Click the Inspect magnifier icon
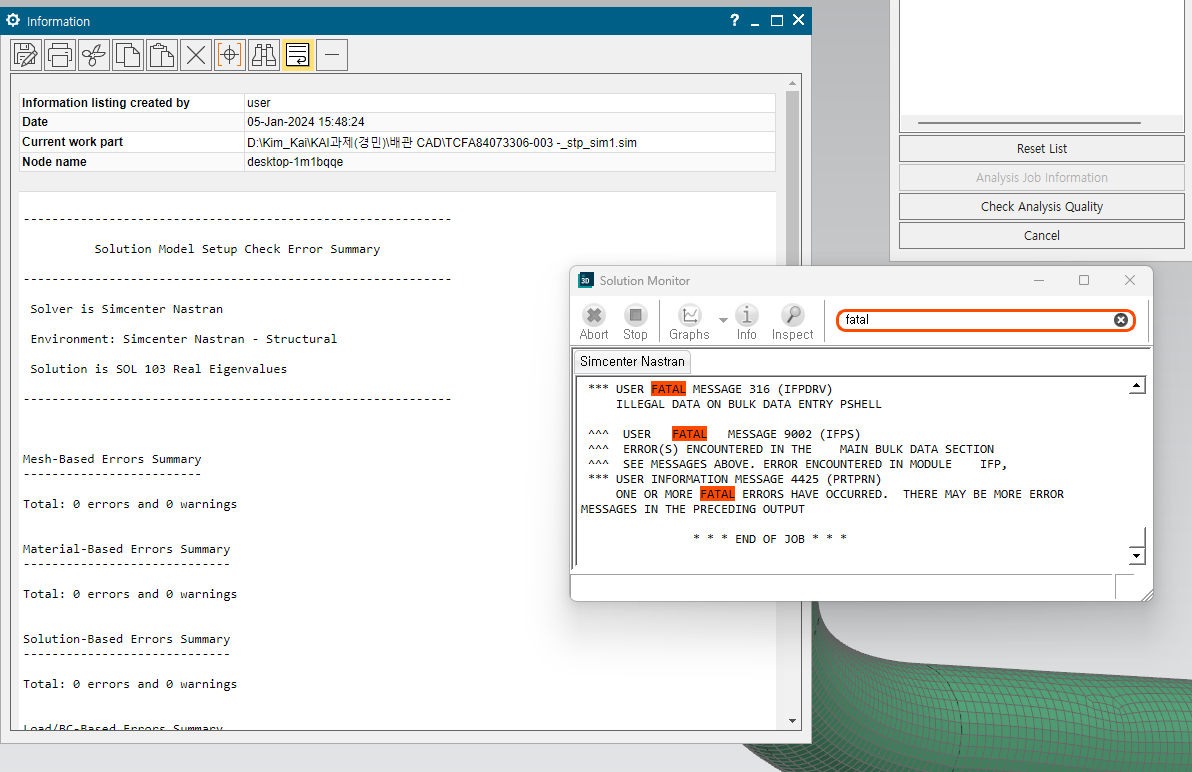 pyautogui.click(x=792, y=322)
